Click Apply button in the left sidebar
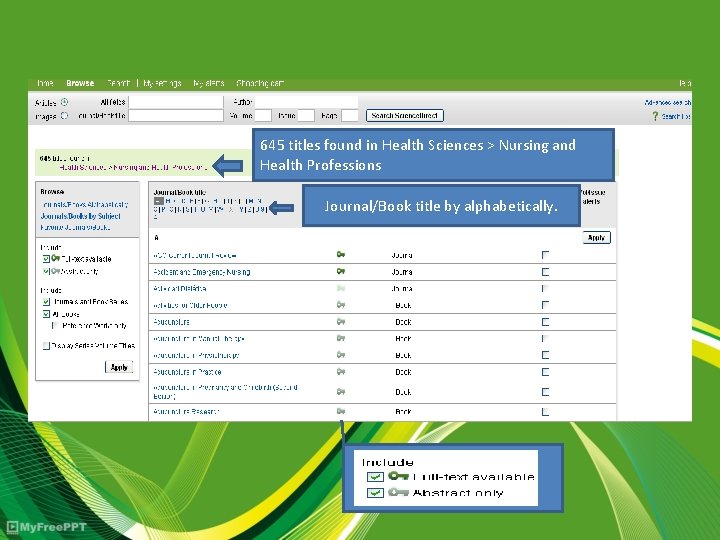 pos(119,367)
